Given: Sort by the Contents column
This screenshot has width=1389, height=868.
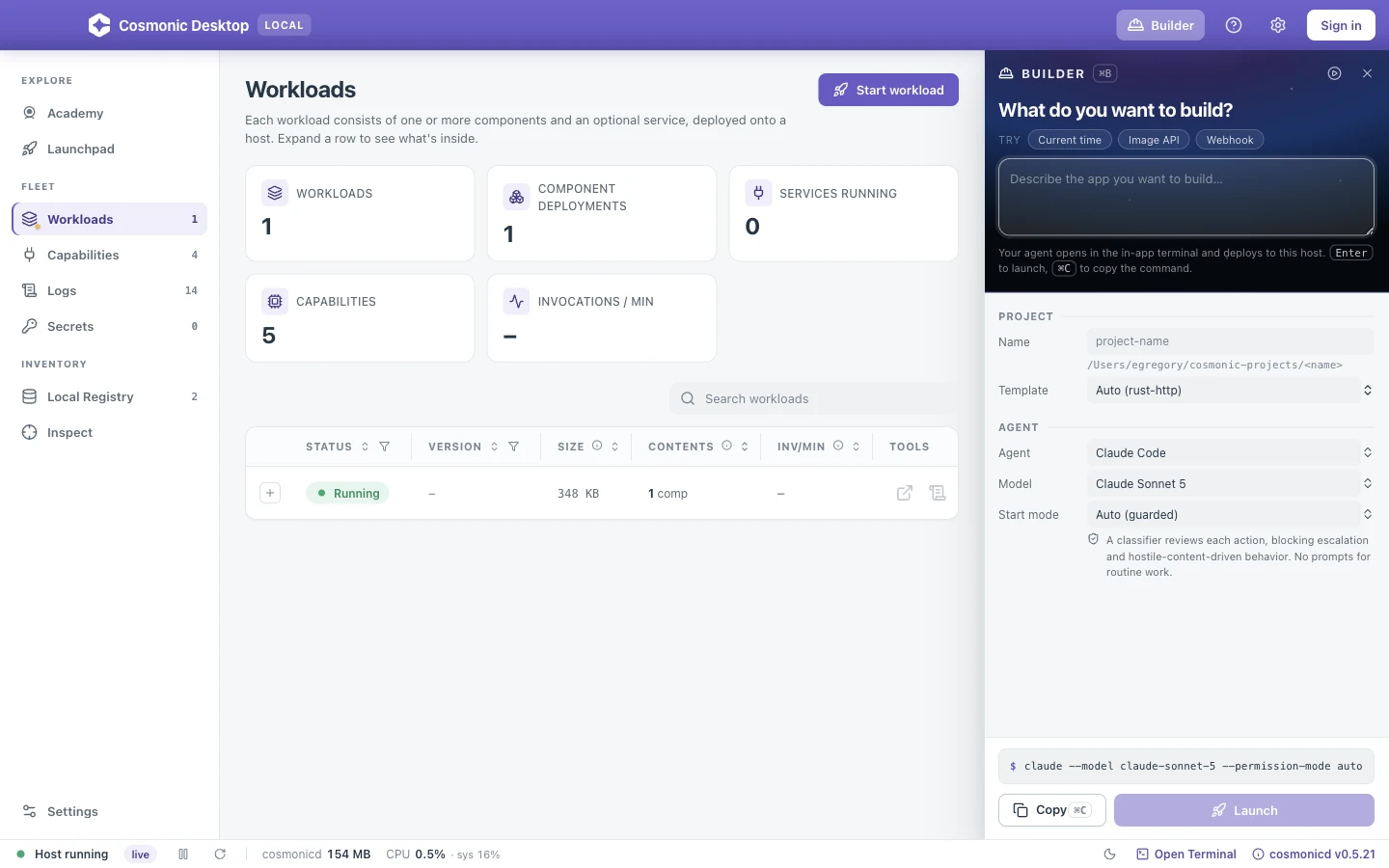Looking at the screenshot, I should [745, 447].
